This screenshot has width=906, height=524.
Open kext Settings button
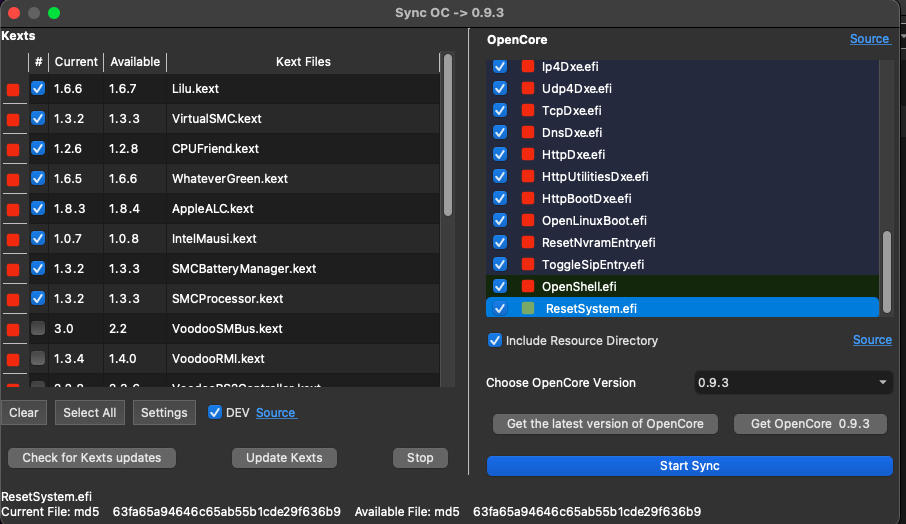pos(164,412)
